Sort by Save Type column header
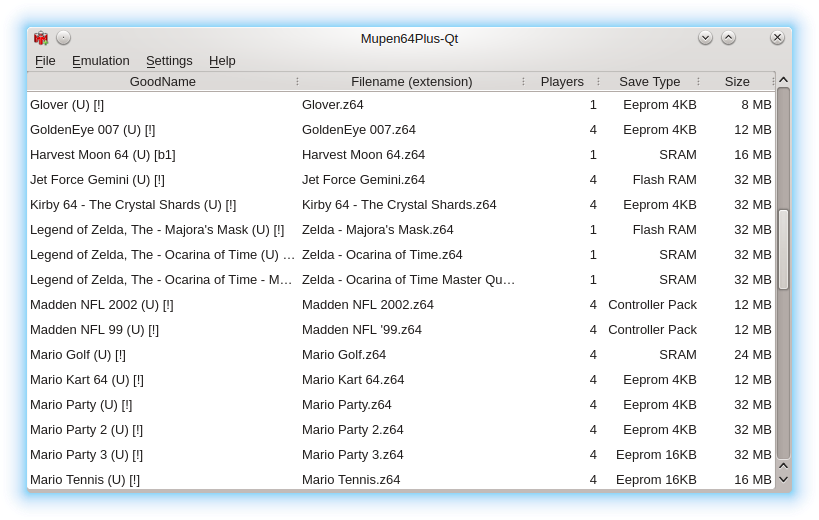This screenshot has width=819, height=520. [650, 82]
